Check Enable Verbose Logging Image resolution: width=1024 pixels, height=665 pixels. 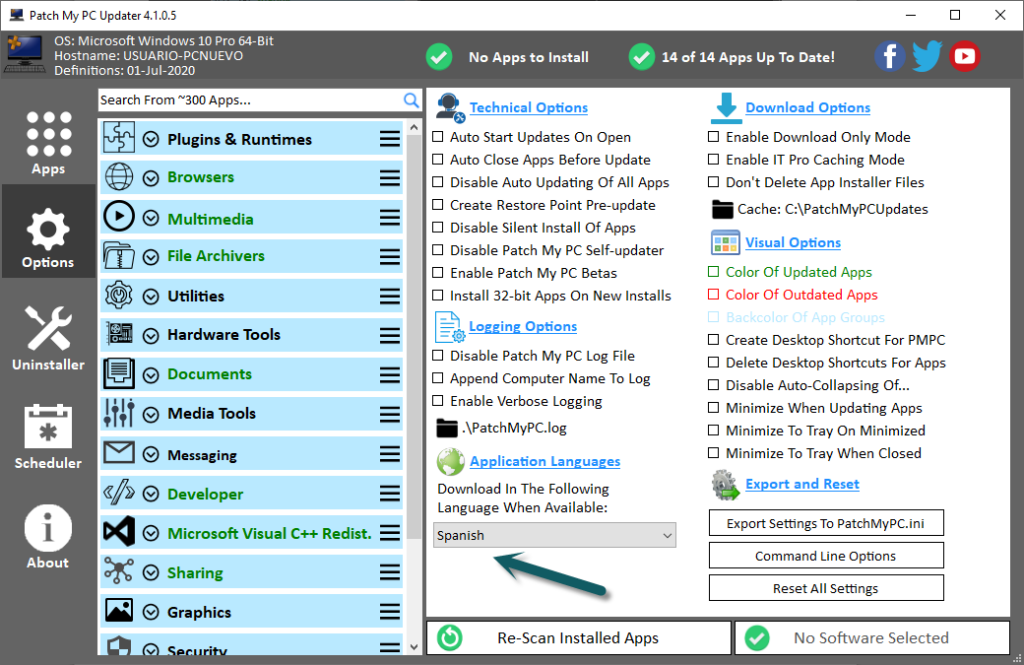coord(438,400)
